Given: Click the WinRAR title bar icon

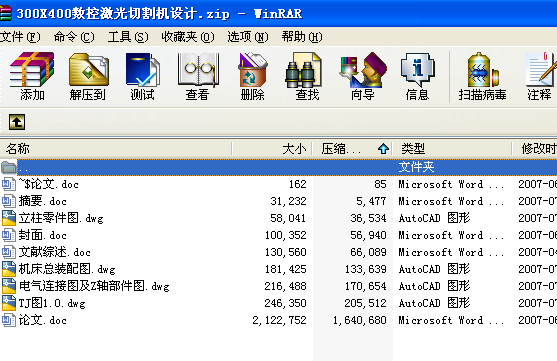Looking at the screenshot, I should tap(5, 14).
